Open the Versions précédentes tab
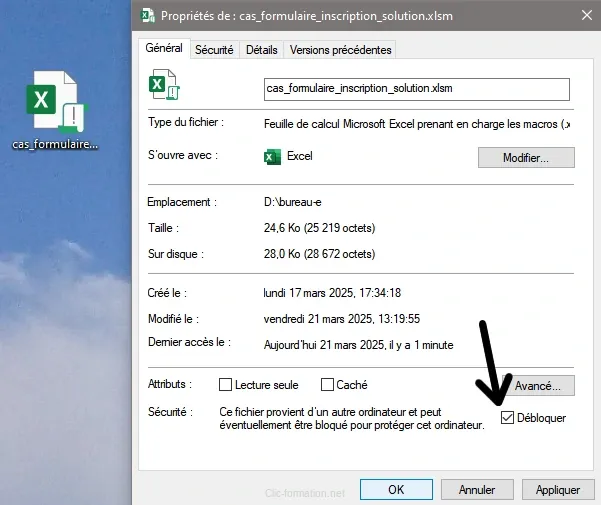Viewport: 601px width, 505px height. pos(340,49)
